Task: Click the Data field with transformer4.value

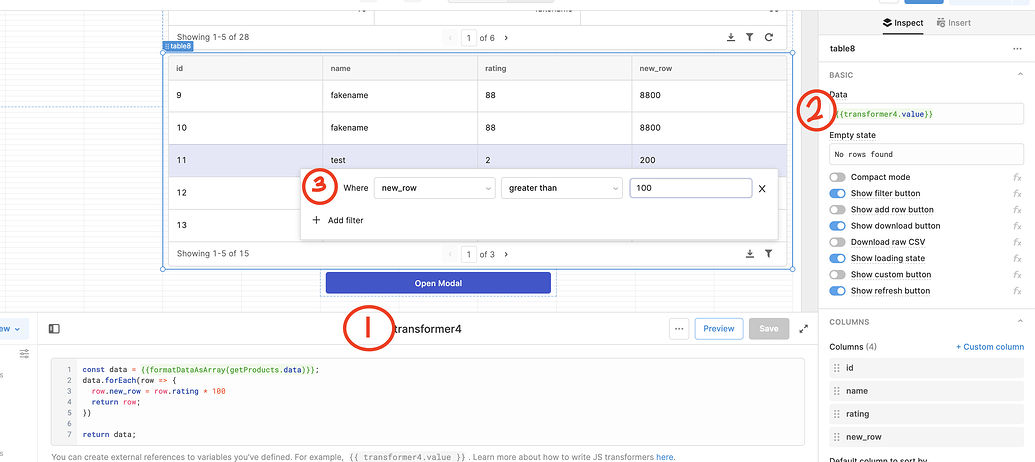Action: click(927, 114)
